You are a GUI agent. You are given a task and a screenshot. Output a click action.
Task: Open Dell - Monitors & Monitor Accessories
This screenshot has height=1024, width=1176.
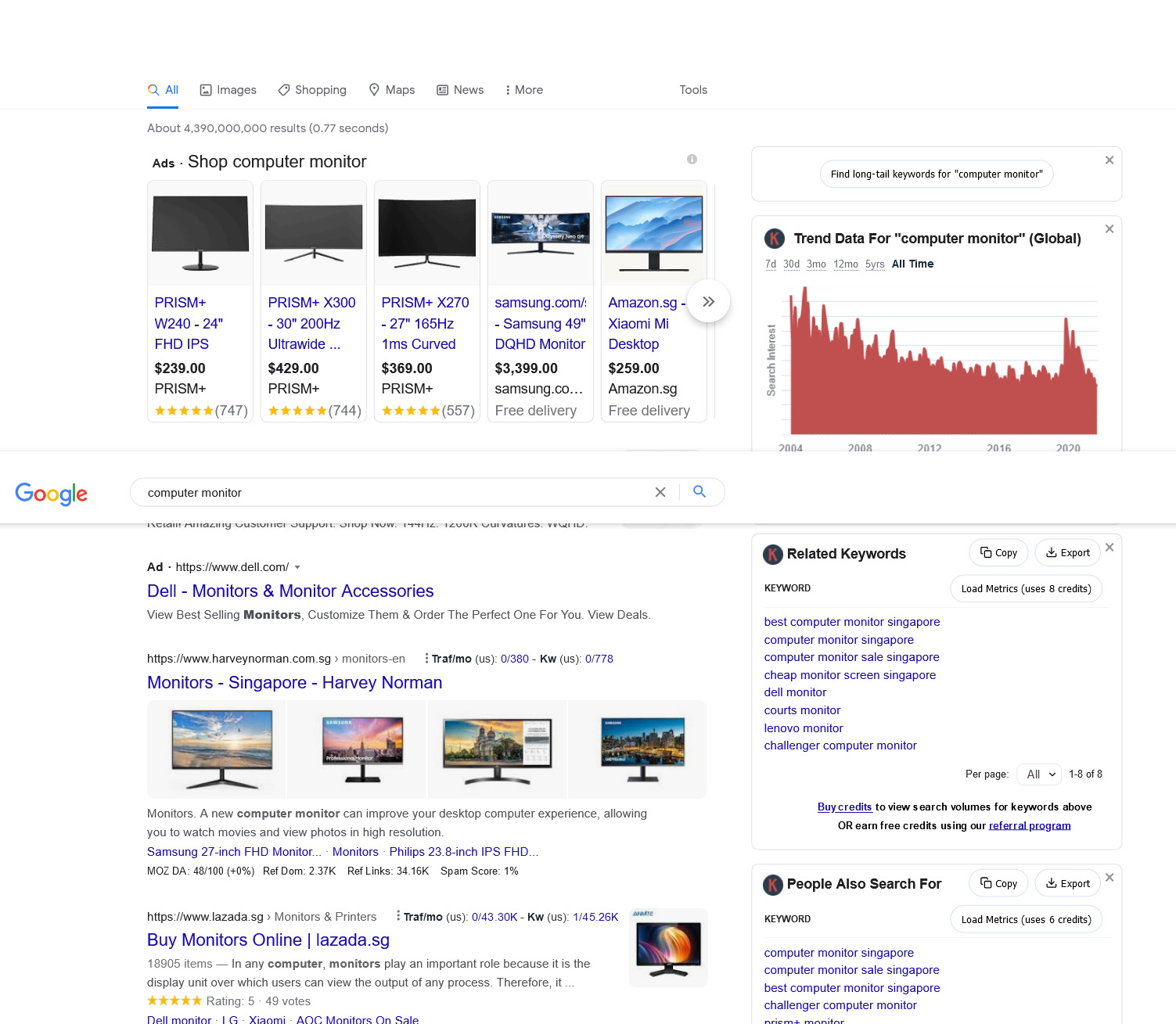(290, 591)
